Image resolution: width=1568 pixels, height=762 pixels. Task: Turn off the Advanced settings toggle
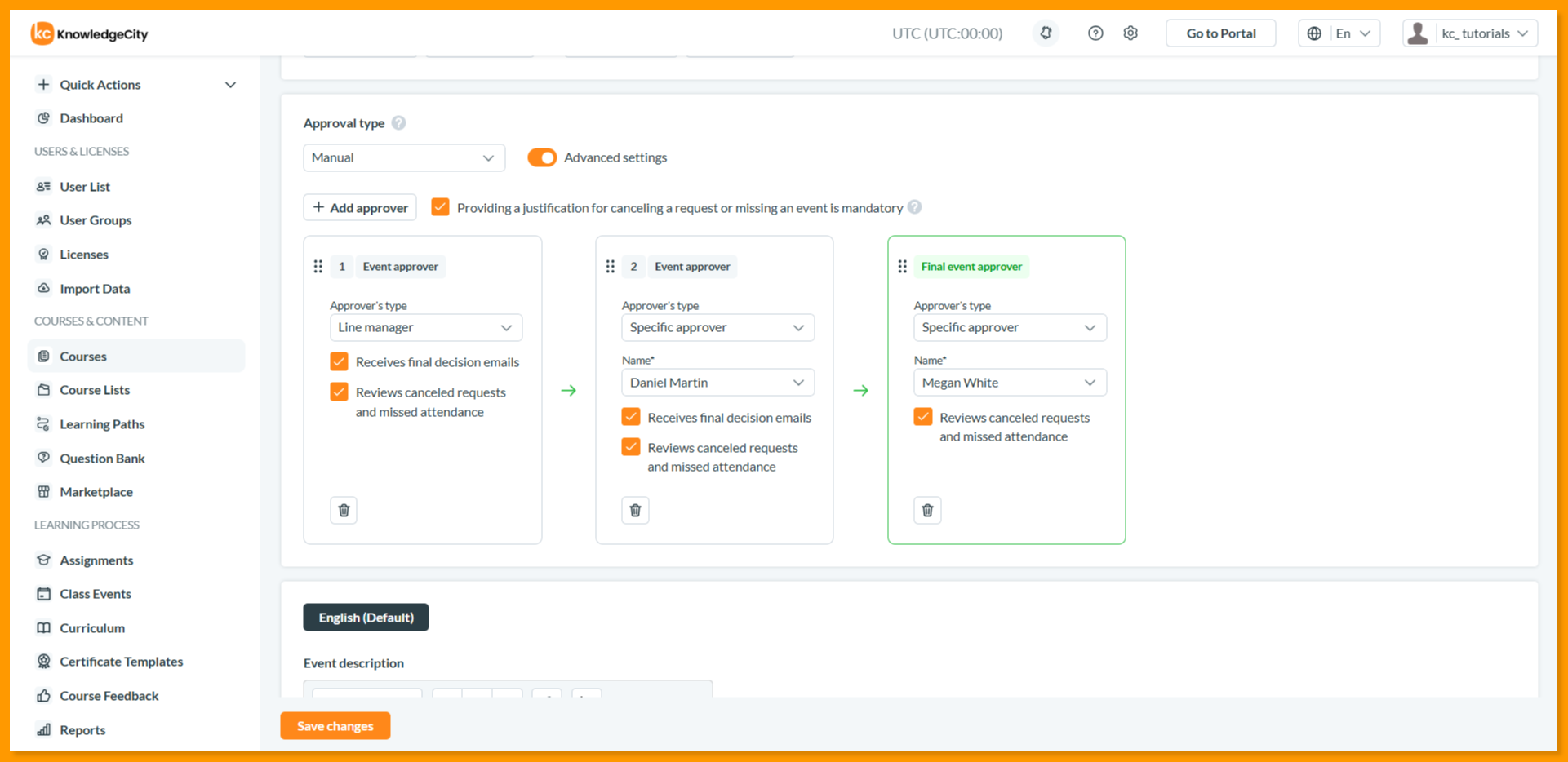pos(542,157)
